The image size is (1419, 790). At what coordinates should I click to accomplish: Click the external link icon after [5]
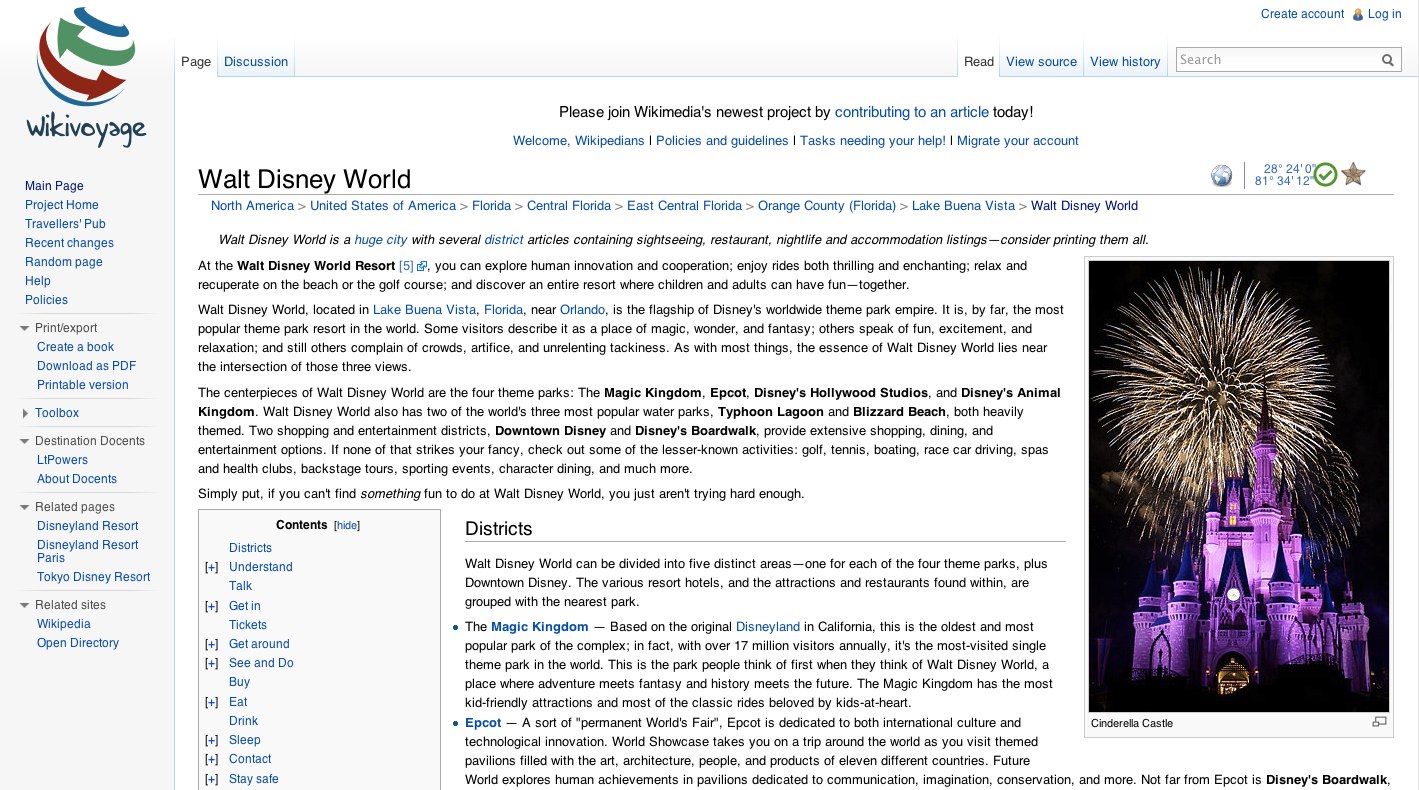[422, 267]
